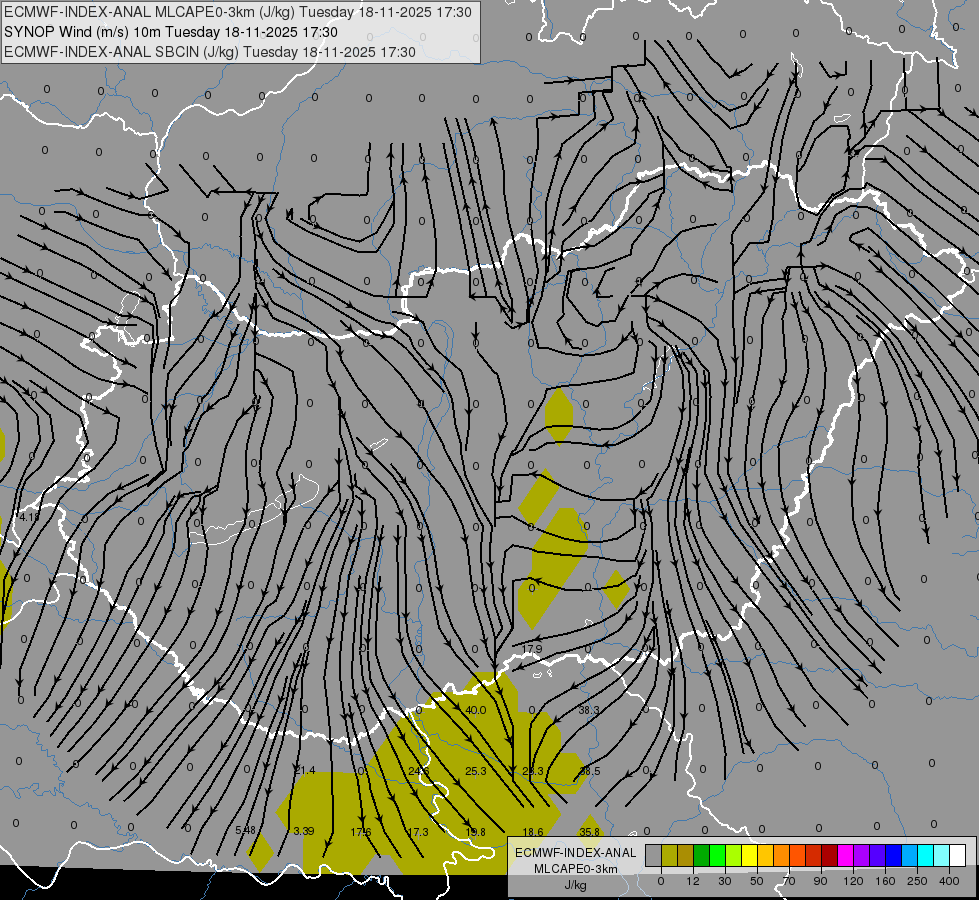Click the legend scale label 90
Screen dimensions: 979x900
tap(820, 881)
